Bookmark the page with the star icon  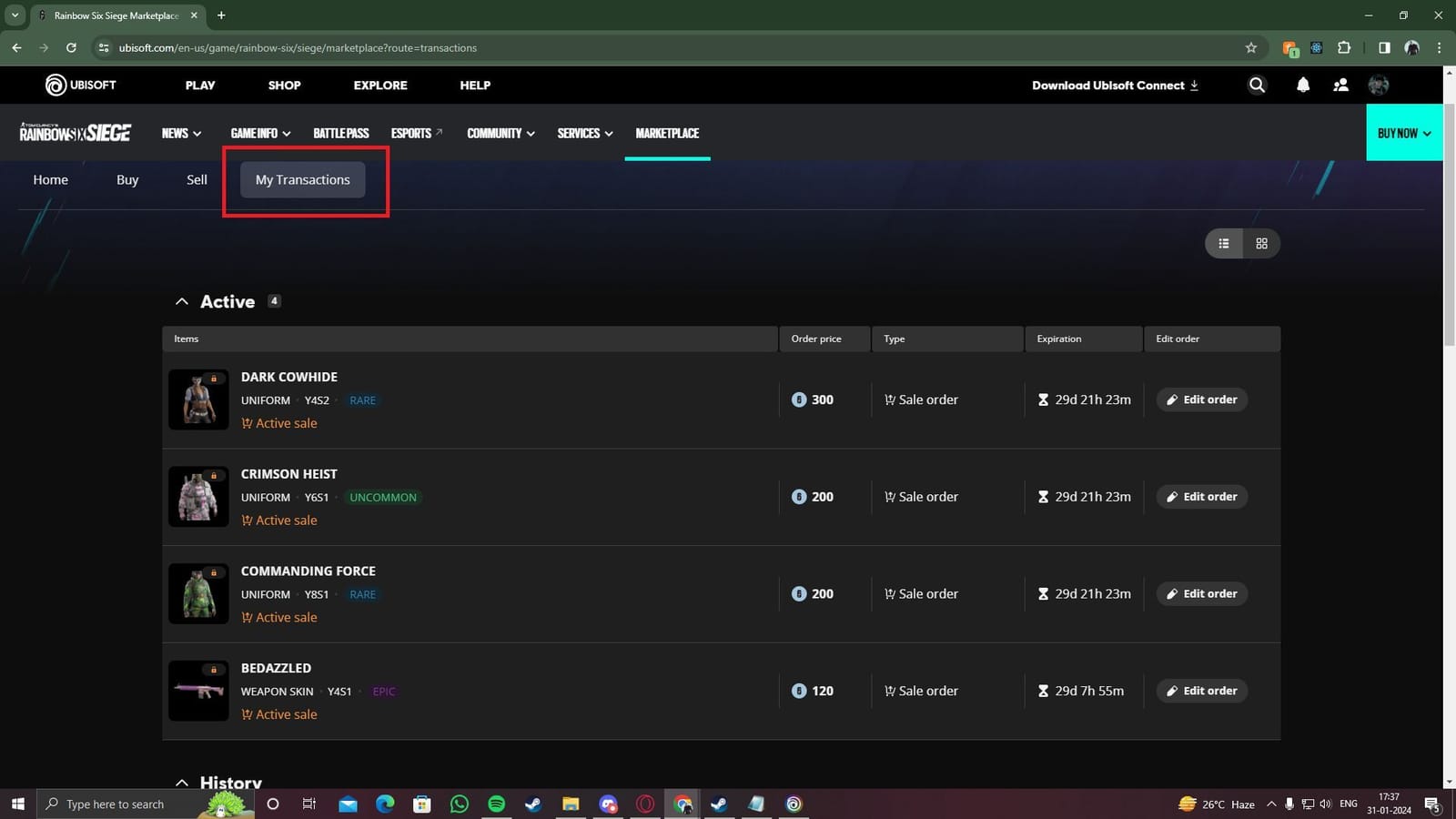point(1251,47)
